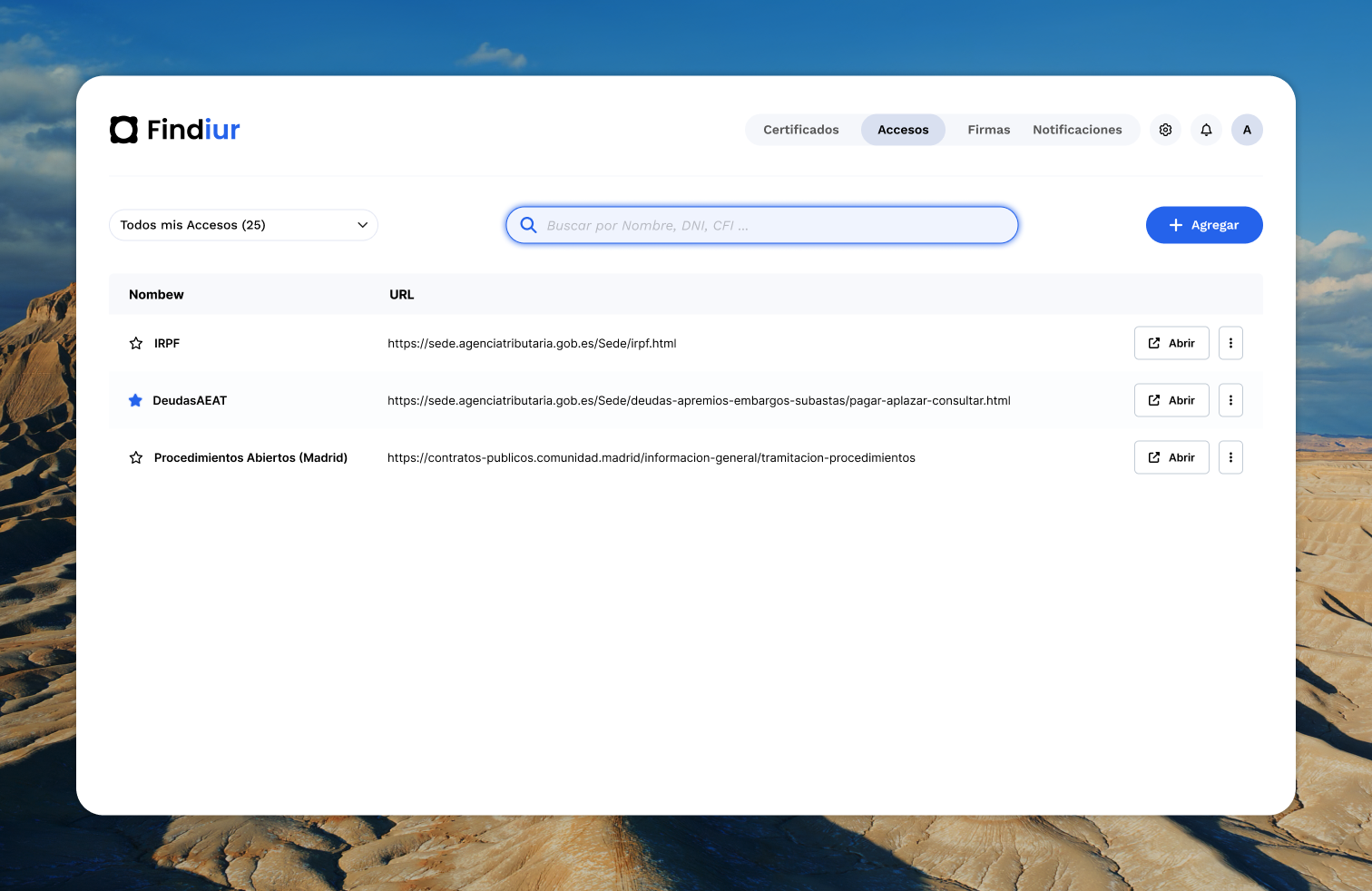
Task: Select the IRPF name cell
Action: 167,343
